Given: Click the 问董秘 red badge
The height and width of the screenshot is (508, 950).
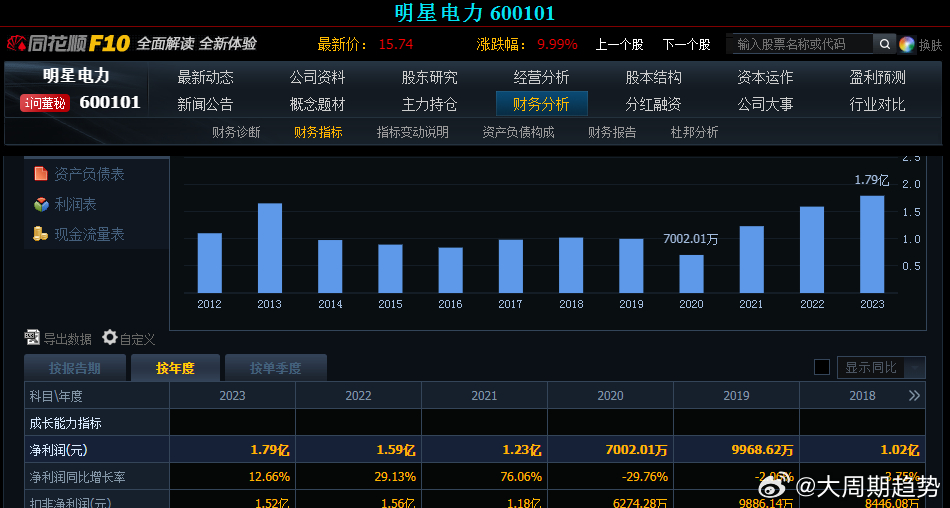Looking at the screenshot, I should point(45,103).
